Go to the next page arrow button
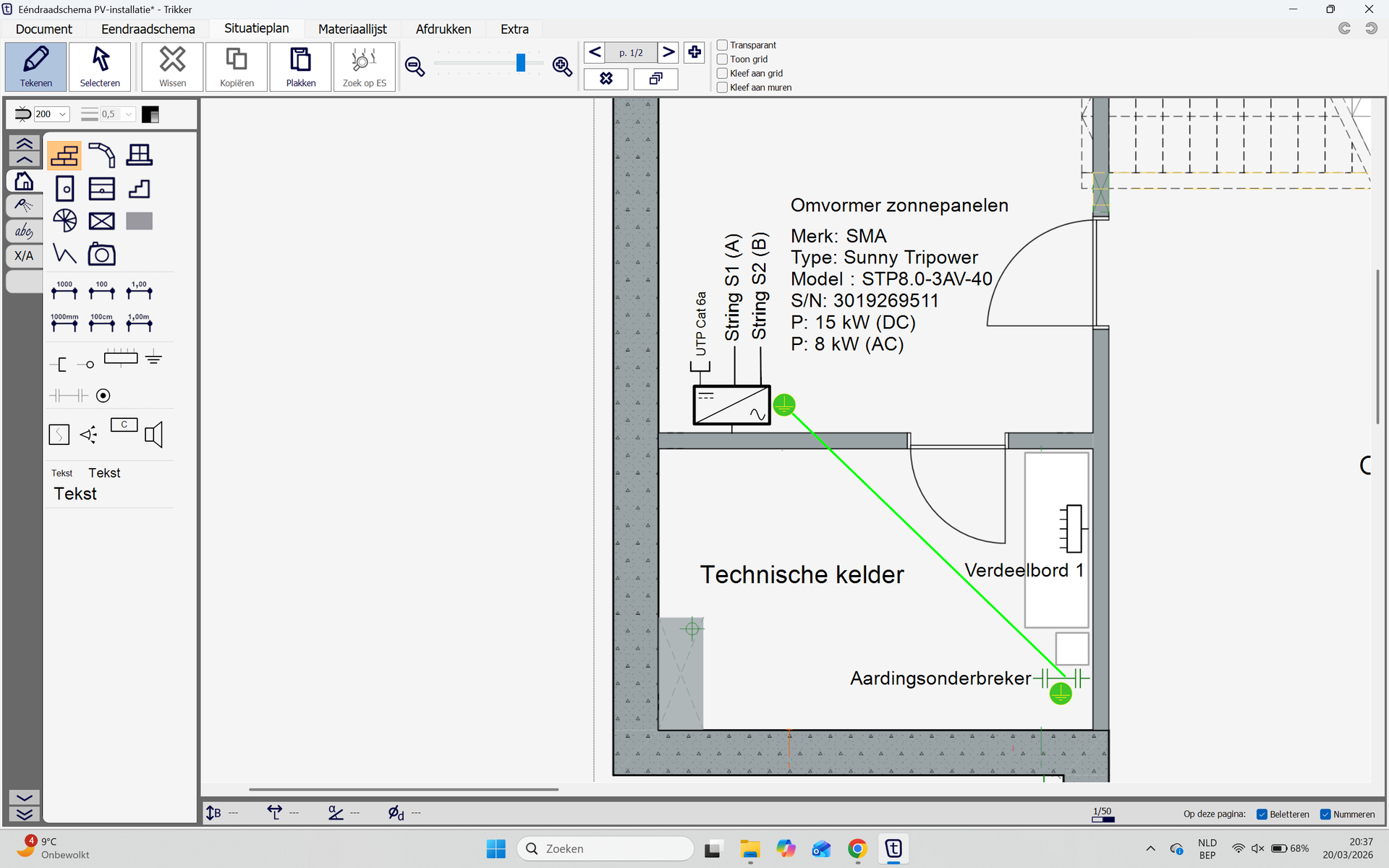This screenshot has height=868, width=1389. coord(668,52)
